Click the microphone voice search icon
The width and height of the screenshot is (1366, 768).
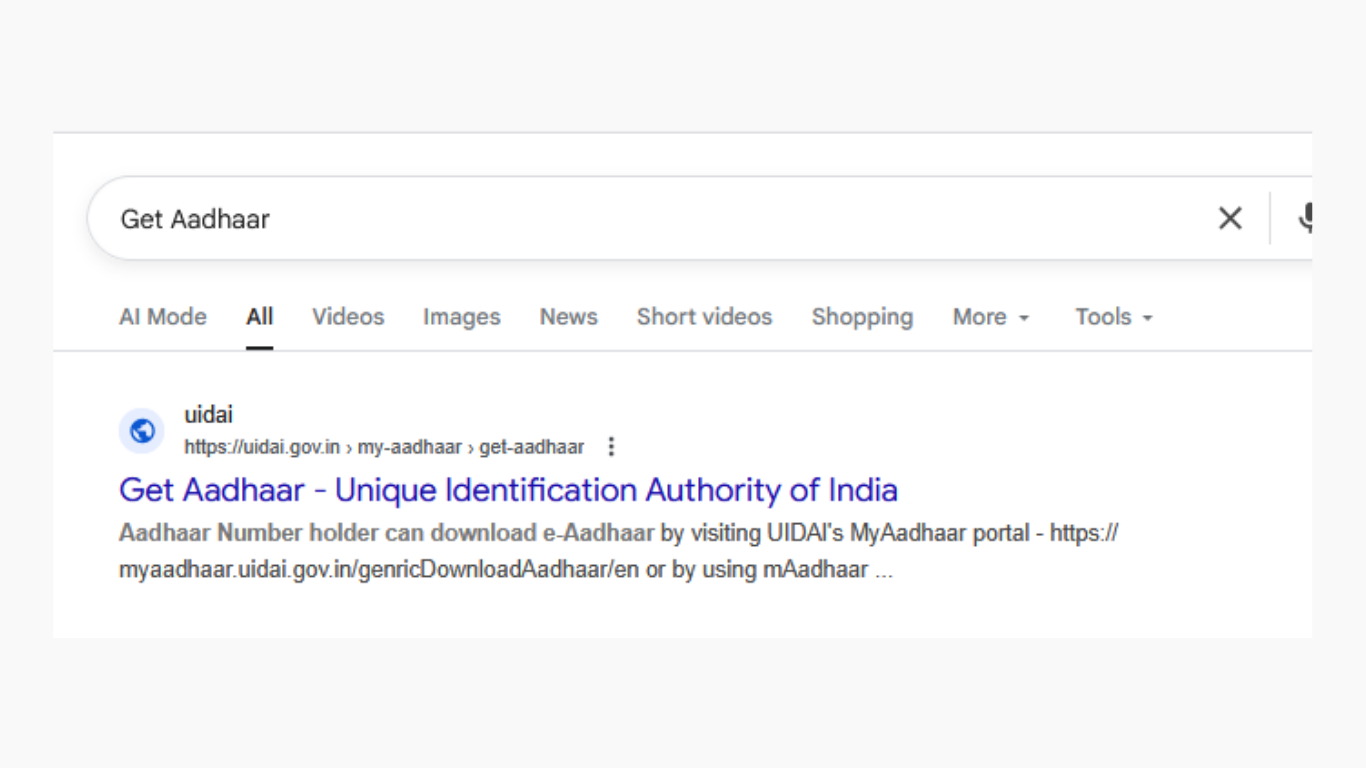tap(1304, 218)
